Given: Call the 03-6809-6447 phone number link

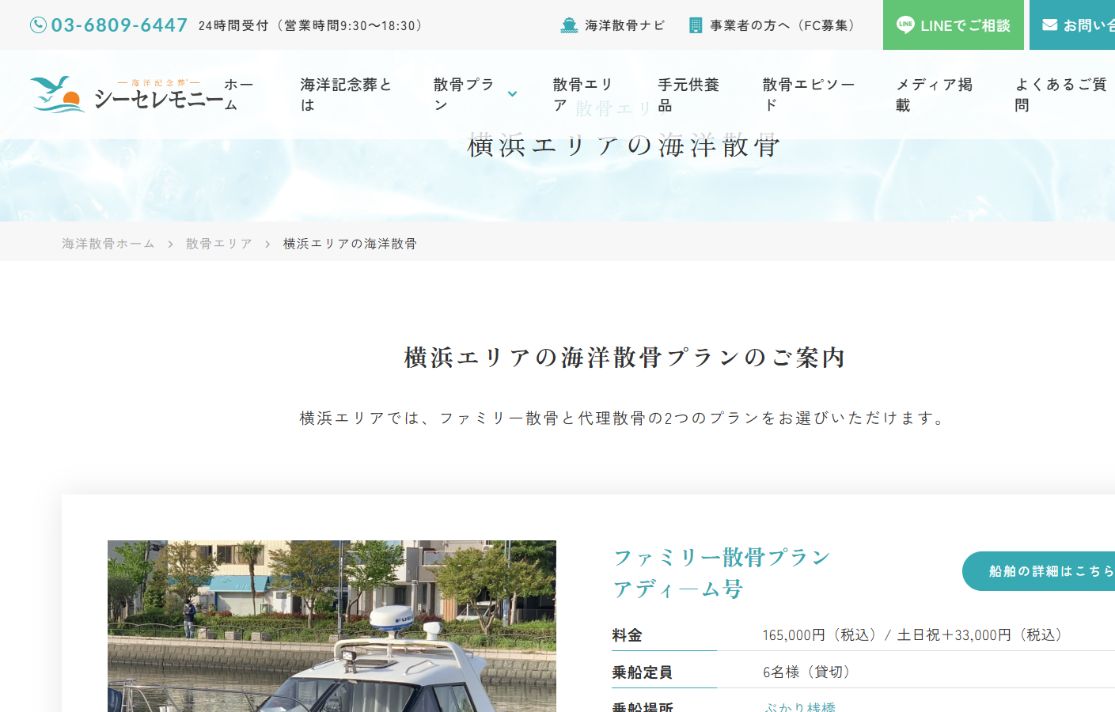Looking at the screenshot, I should tap(119, 26).
